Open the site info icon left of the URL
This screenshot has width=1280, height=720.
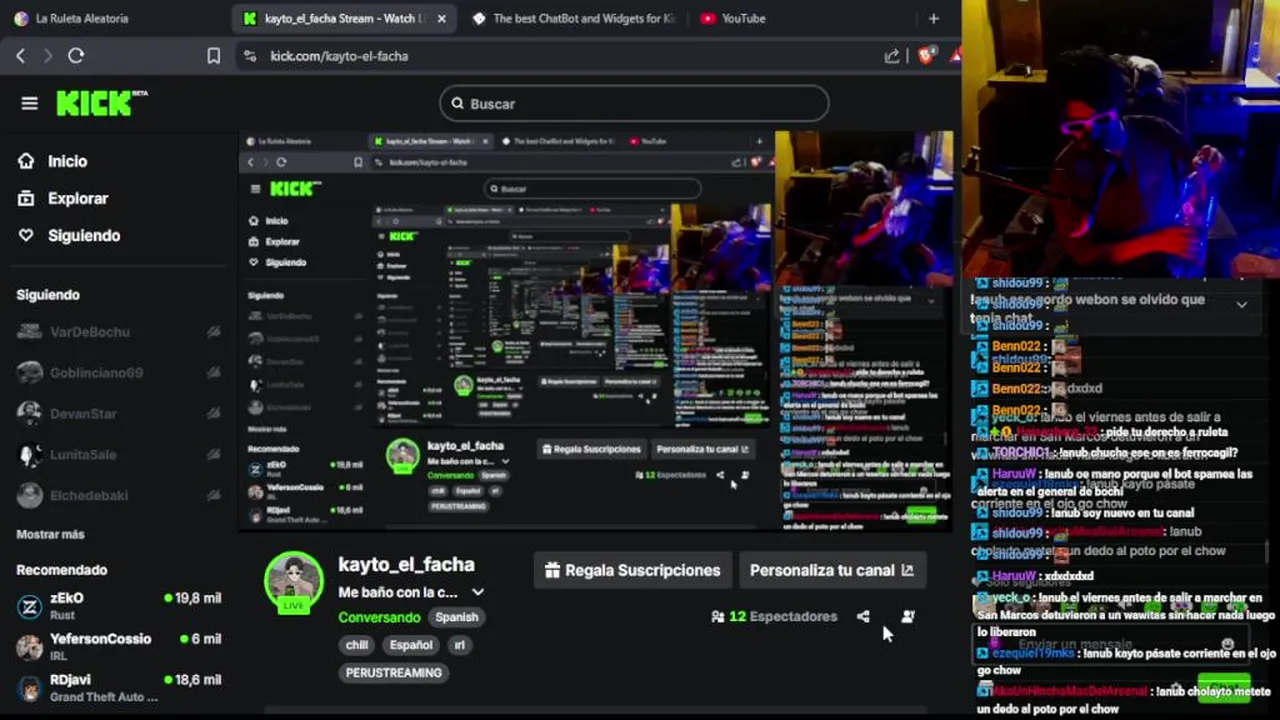click(x=250, y=56)
